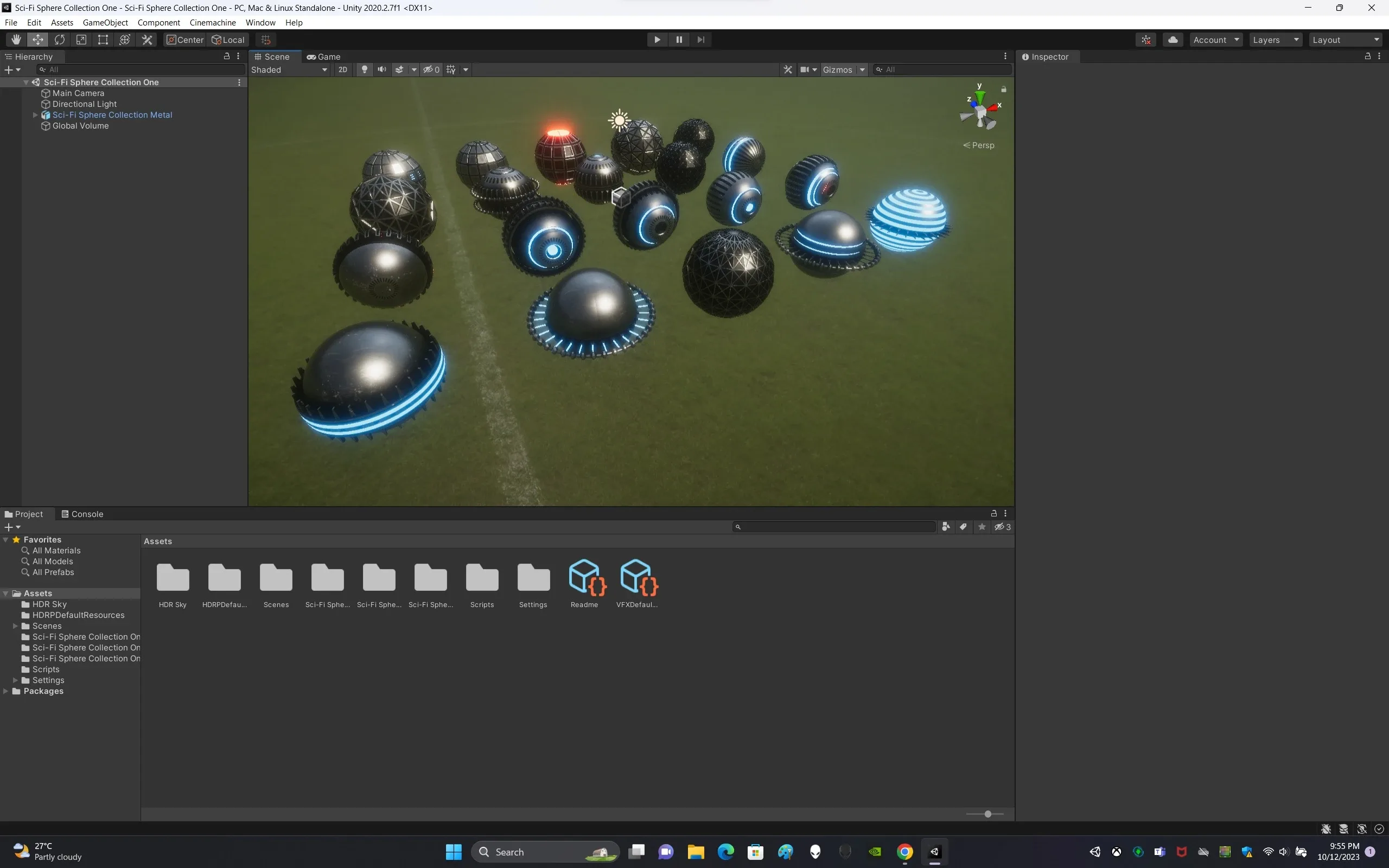Viewport: 1389px width, 868px height.
Task: Open the Layers dropdown
Action: click(x=1276, y=40)
